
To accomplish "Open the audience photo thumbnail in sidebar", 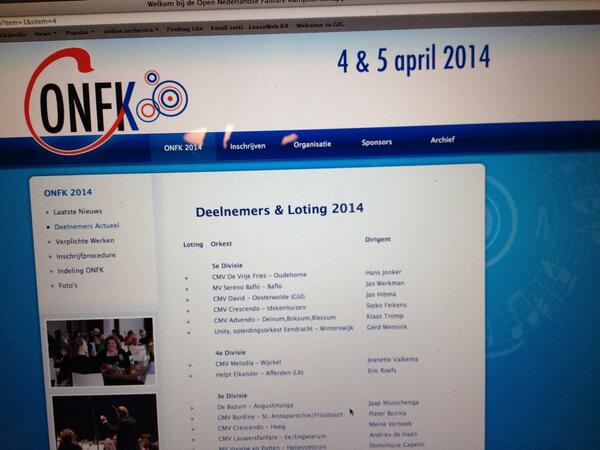I will click(101, 352).
